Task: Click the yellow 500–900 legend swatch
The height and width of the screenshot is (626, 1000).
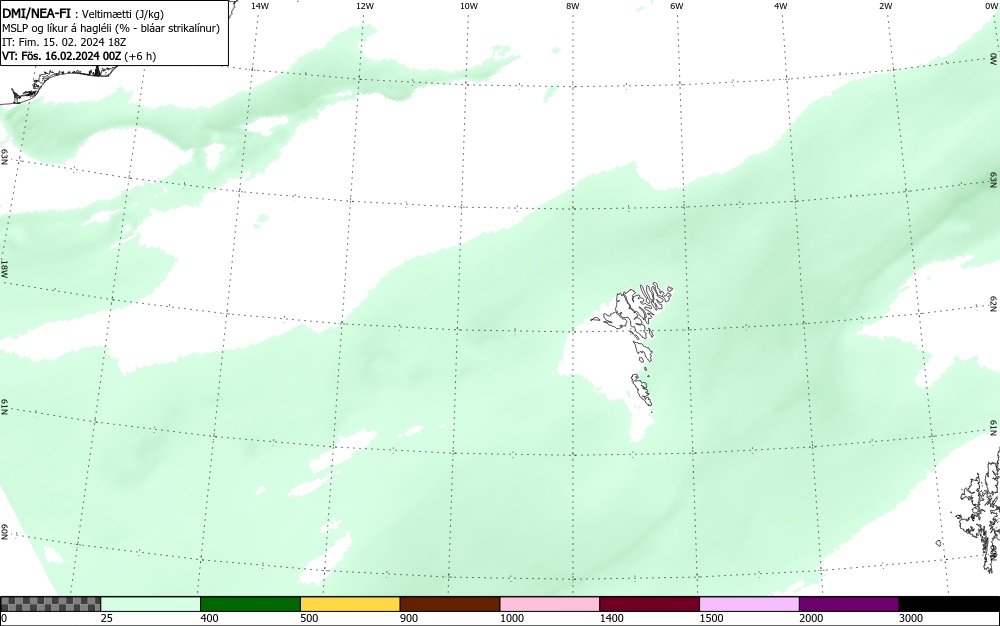Action: click(350, 604)
